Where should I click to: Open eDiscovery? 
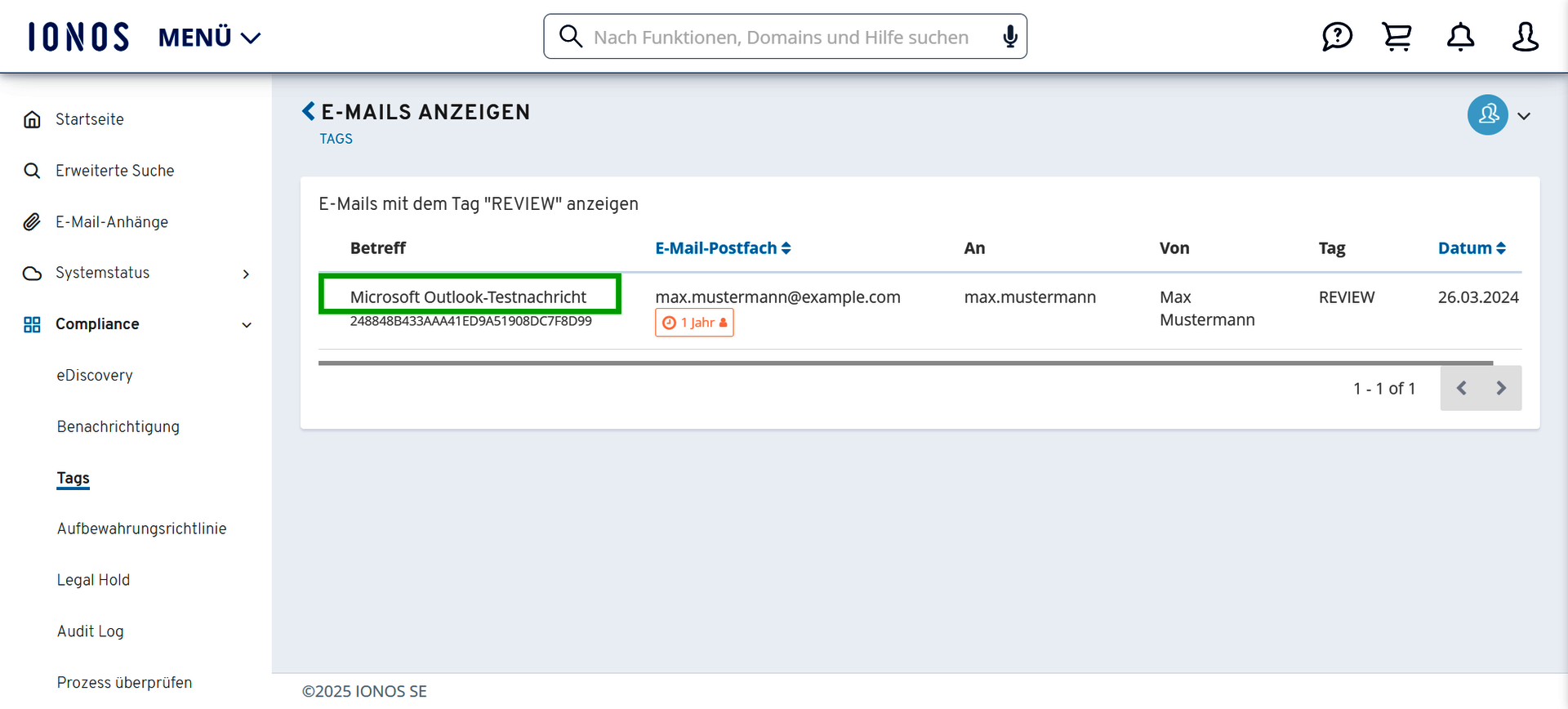click(95, 376)
